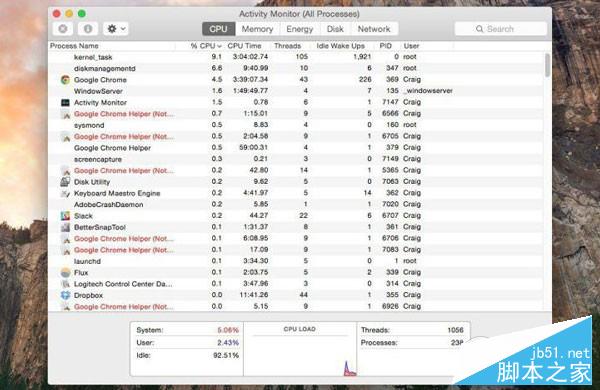600x390 pixels.
Task: Open the Energy tab
Action: coord(300,29)
